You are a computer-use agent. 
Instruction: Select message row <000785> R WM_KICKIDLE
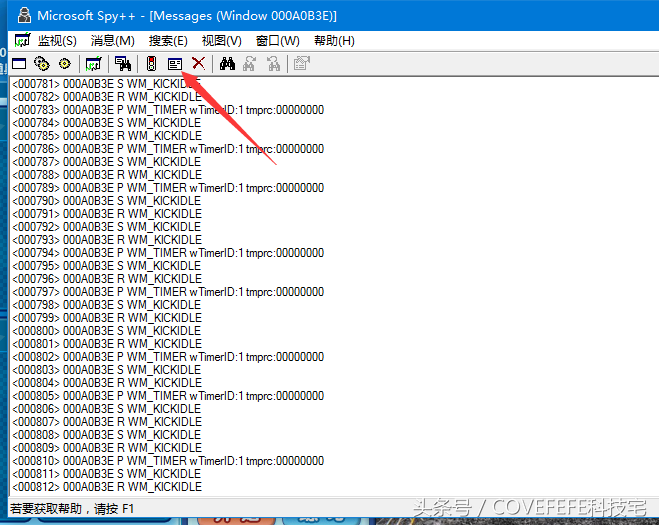click(x=107, y=136)
